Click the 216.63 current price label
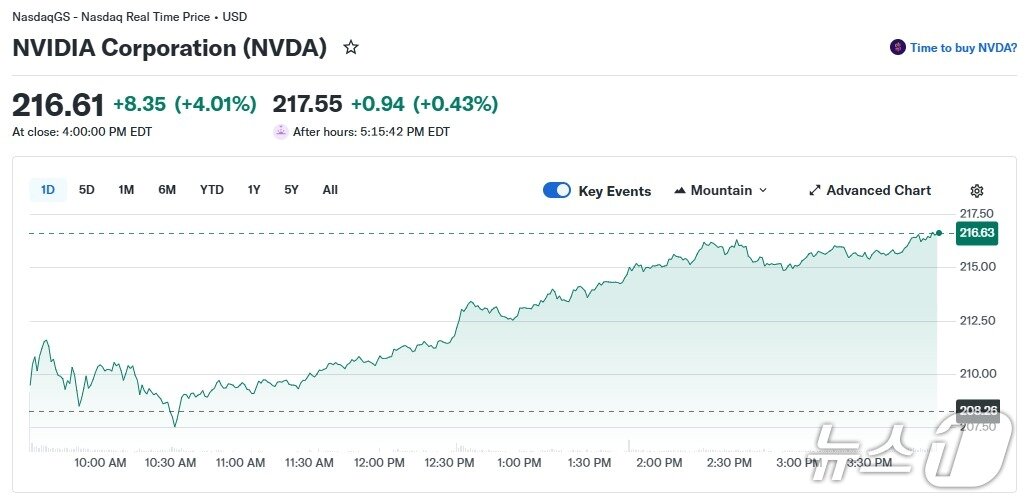Viewport: 1028px width, 503px height. 976,233
